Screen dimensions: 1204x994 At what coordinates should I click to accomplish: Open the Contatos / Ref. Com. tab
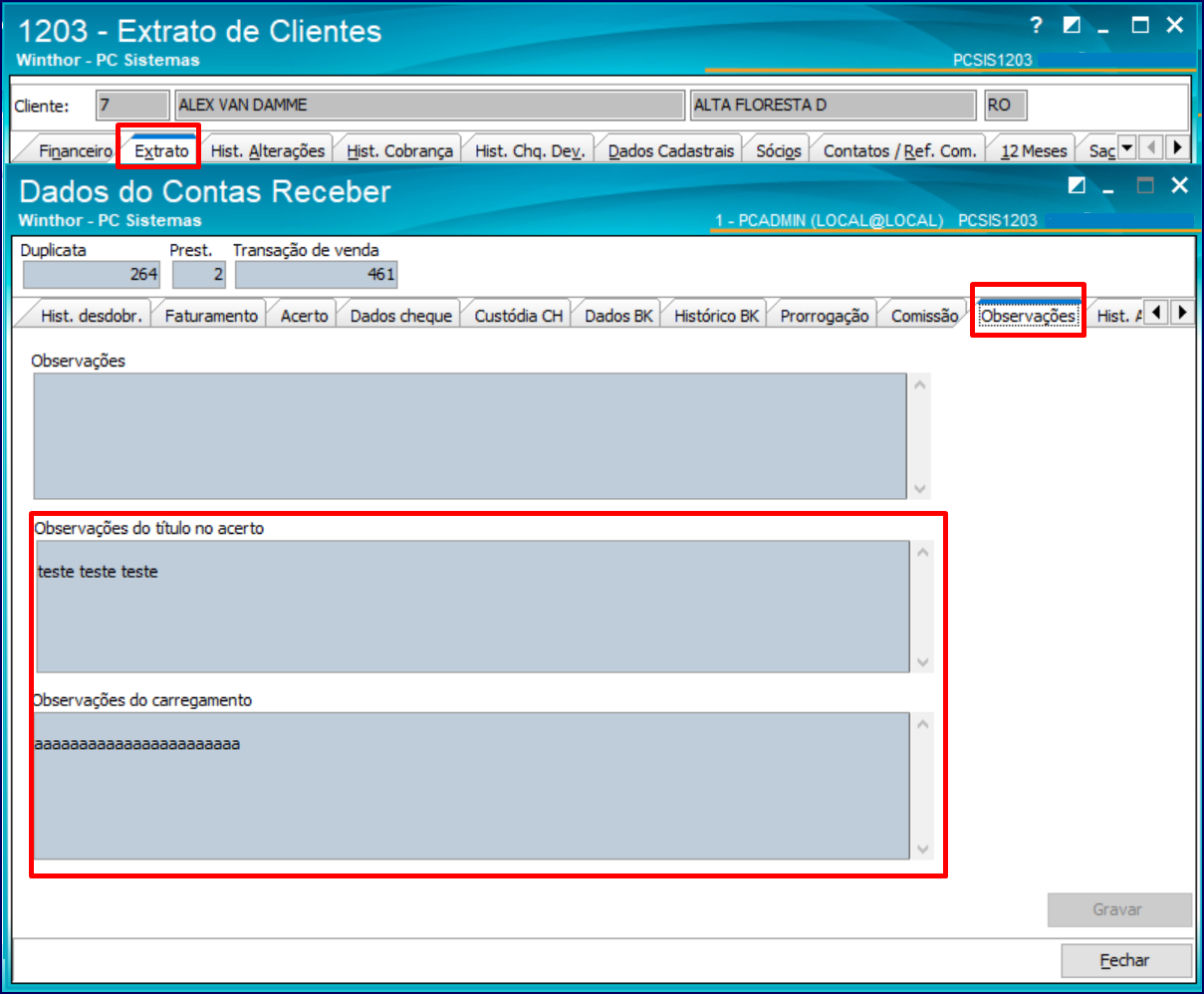(899, 150)
